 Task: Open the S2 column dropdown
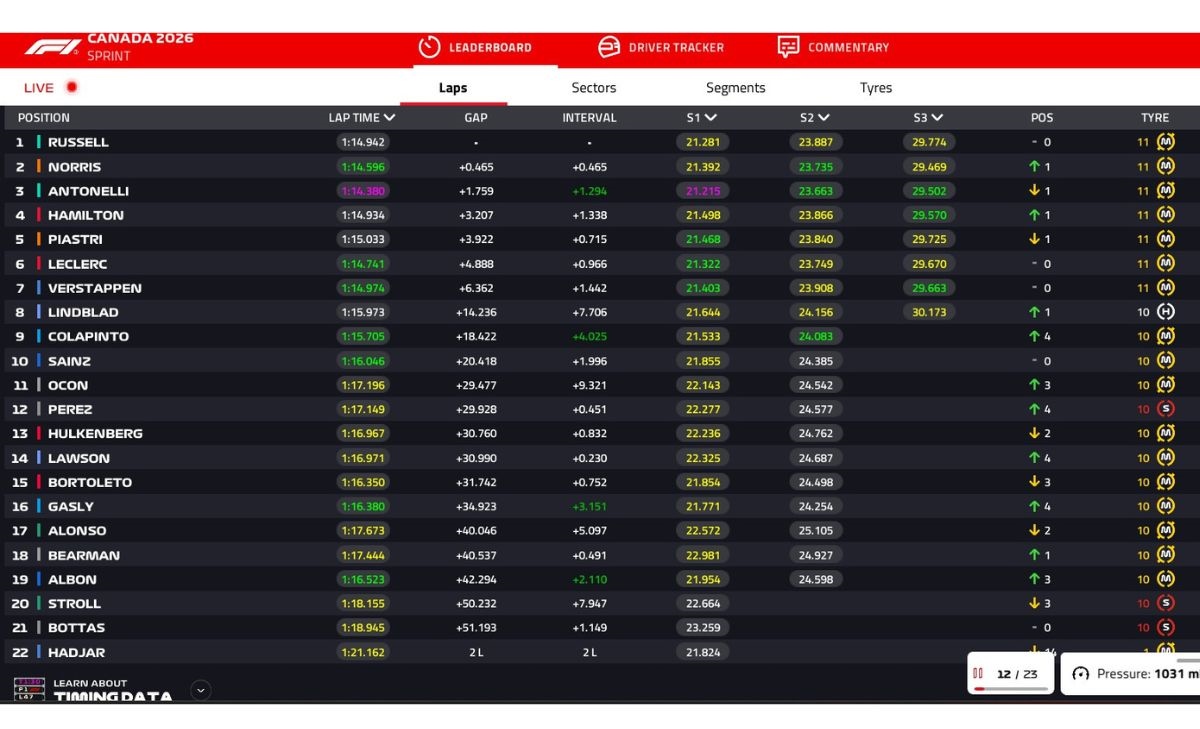point(824,118)
